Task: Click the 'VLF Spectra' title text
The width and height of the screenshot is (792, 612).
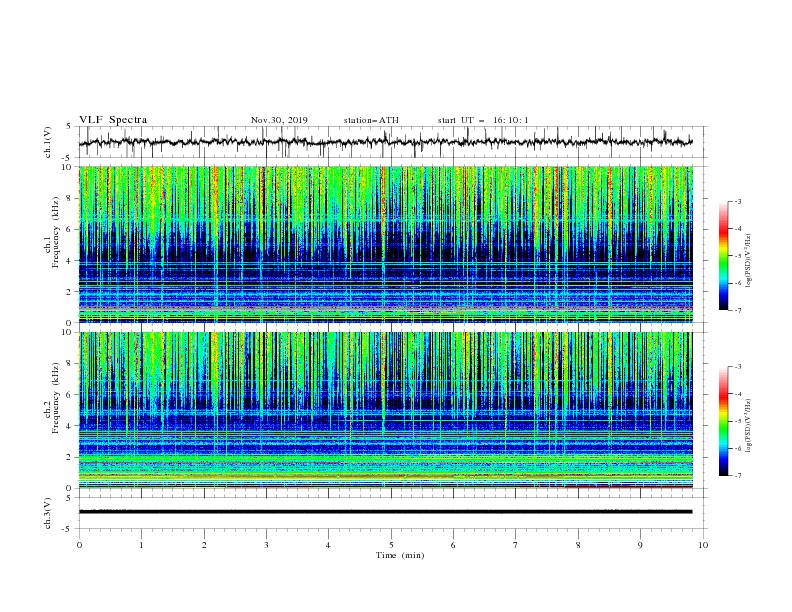Action: coord(113,120)
